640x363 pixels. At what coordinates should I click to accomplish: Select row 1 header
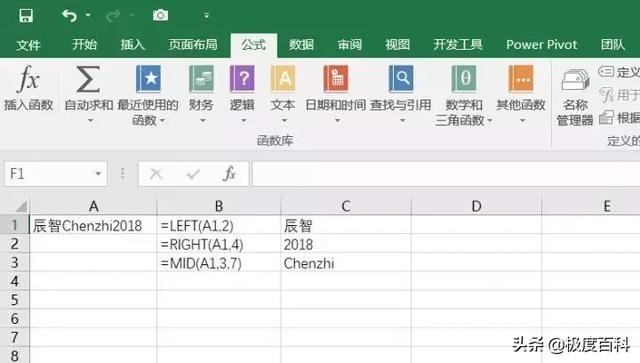pos(15,225)
